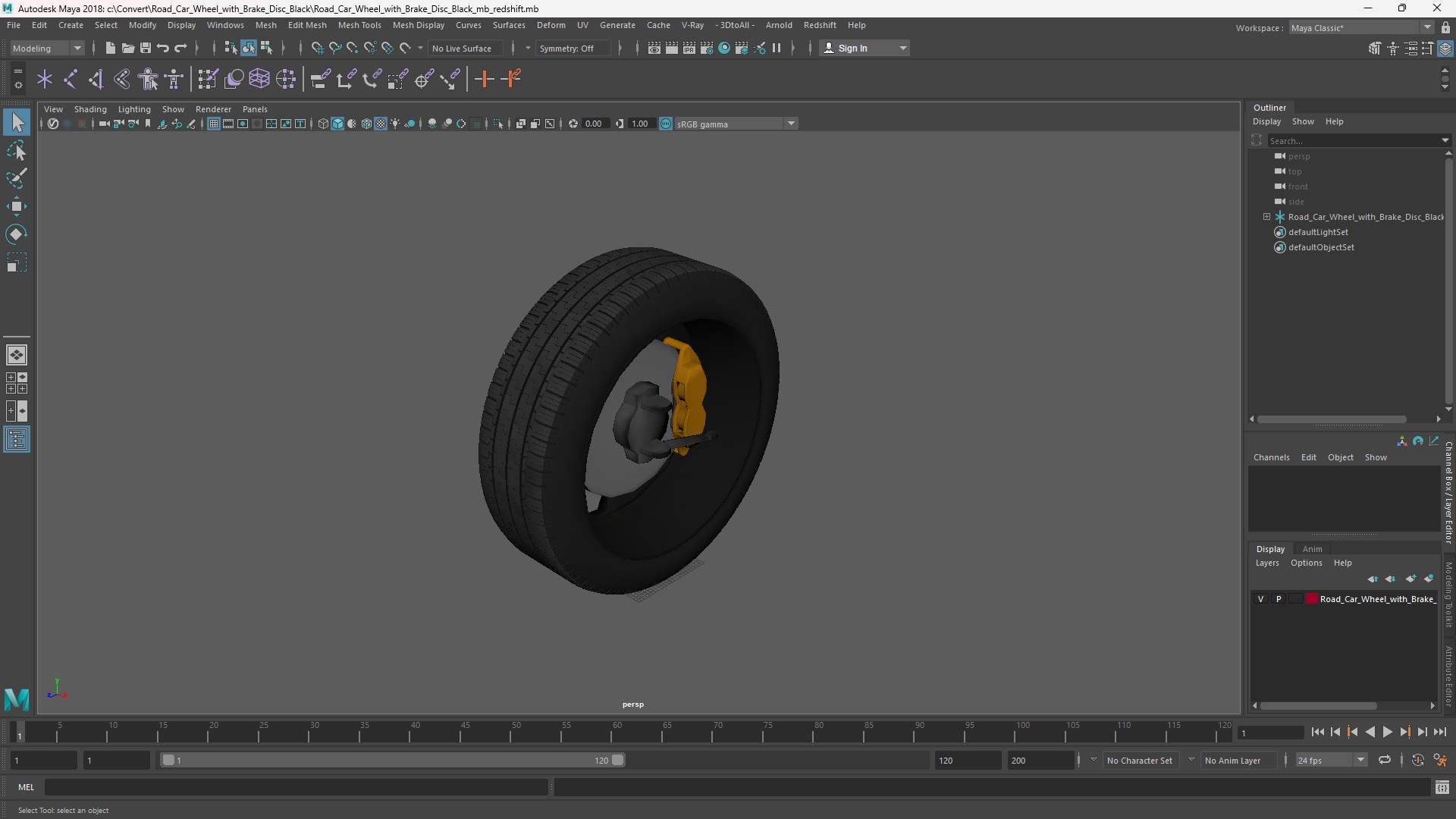1456x819 pixels.
Task: Click the Snap to points magnet icon
Action: [x=352, y=48]
